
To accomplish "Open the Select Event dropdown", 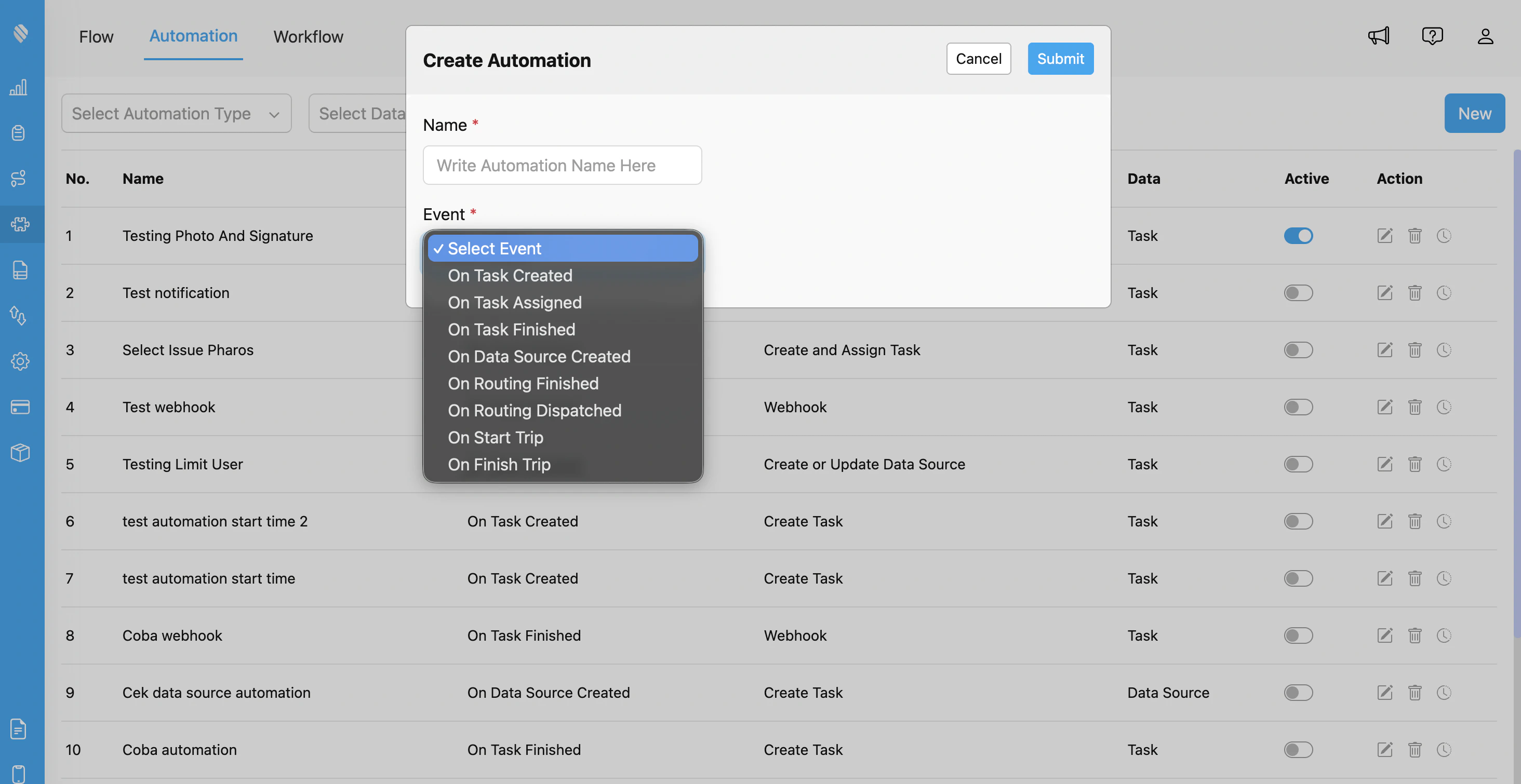I will [562, 248].
